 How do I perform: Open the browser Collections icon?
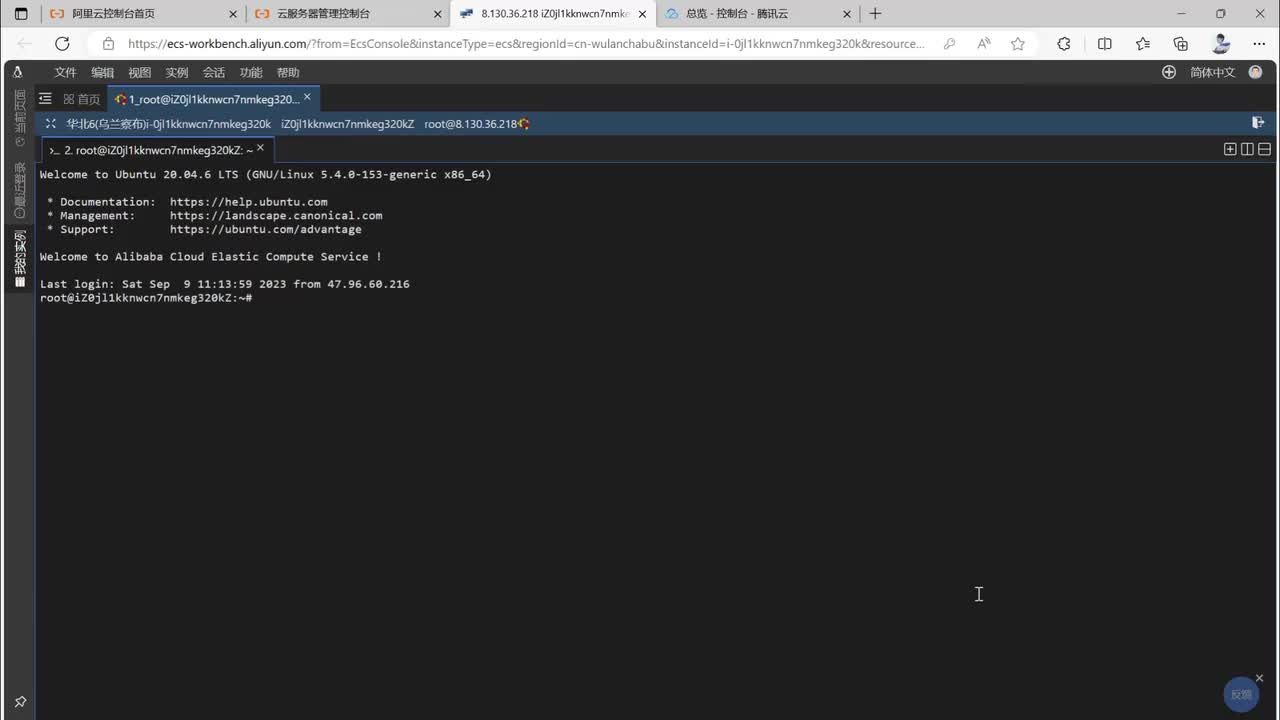click(1181, 44)
